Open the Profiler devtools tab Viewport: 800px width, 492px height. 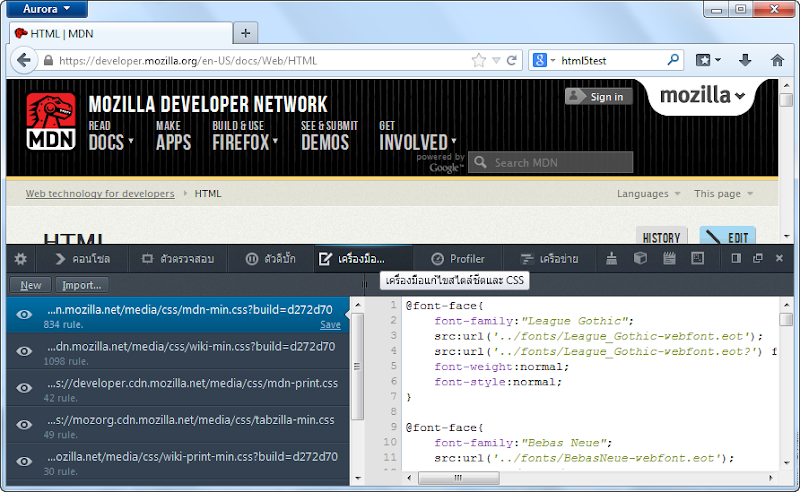tap(458, 259)
